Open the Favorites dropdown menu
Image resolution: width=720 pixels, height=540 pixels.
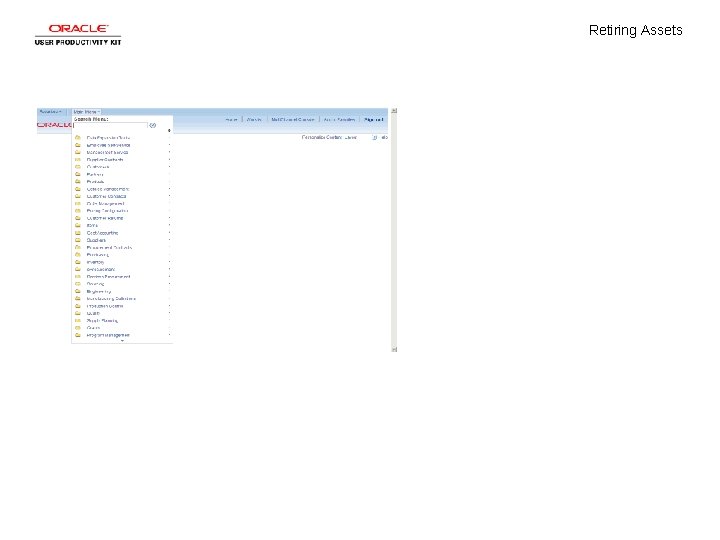(x=50, y=112)
